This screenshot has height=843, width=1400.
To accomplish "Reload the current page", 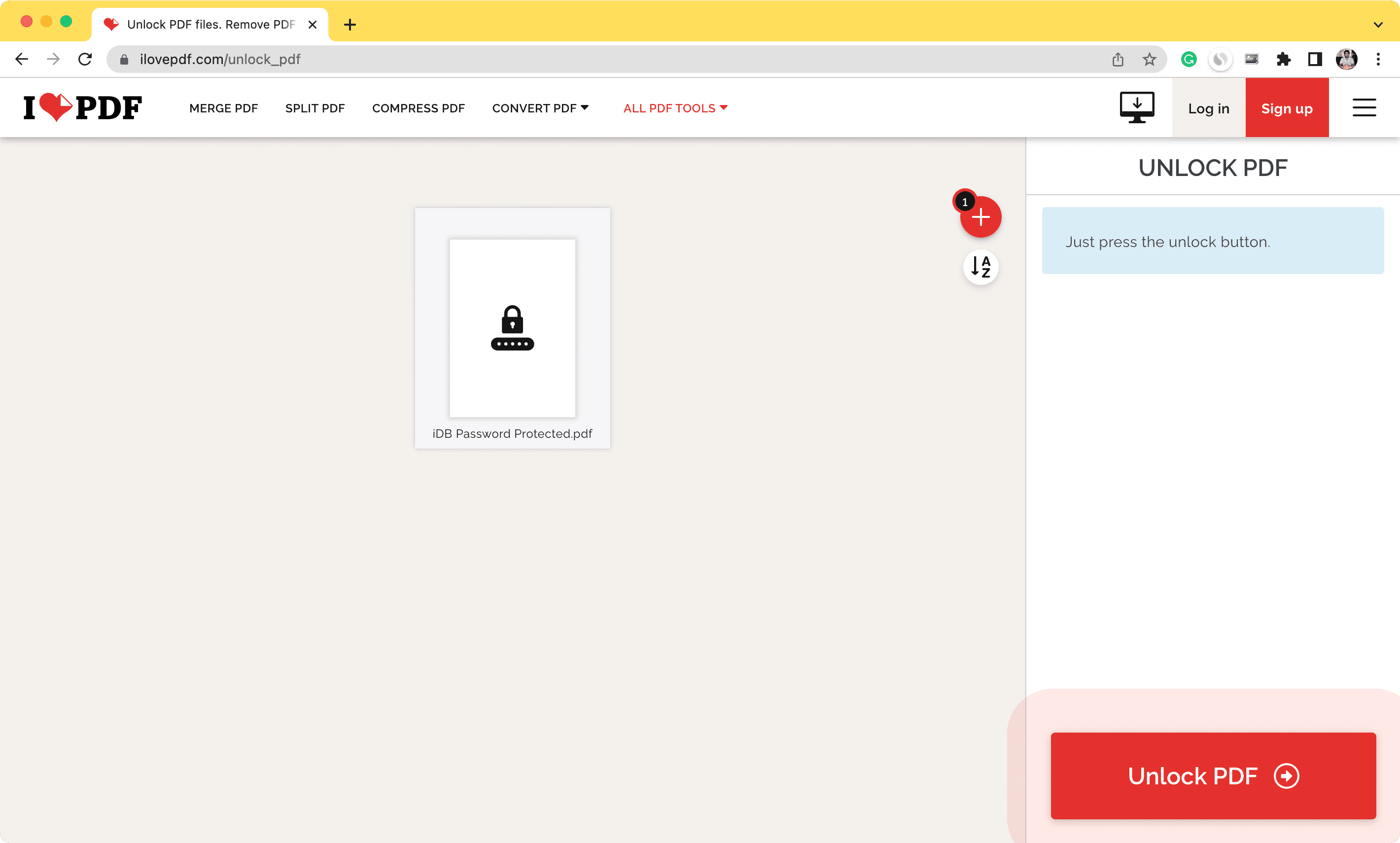I will [85, 59].
